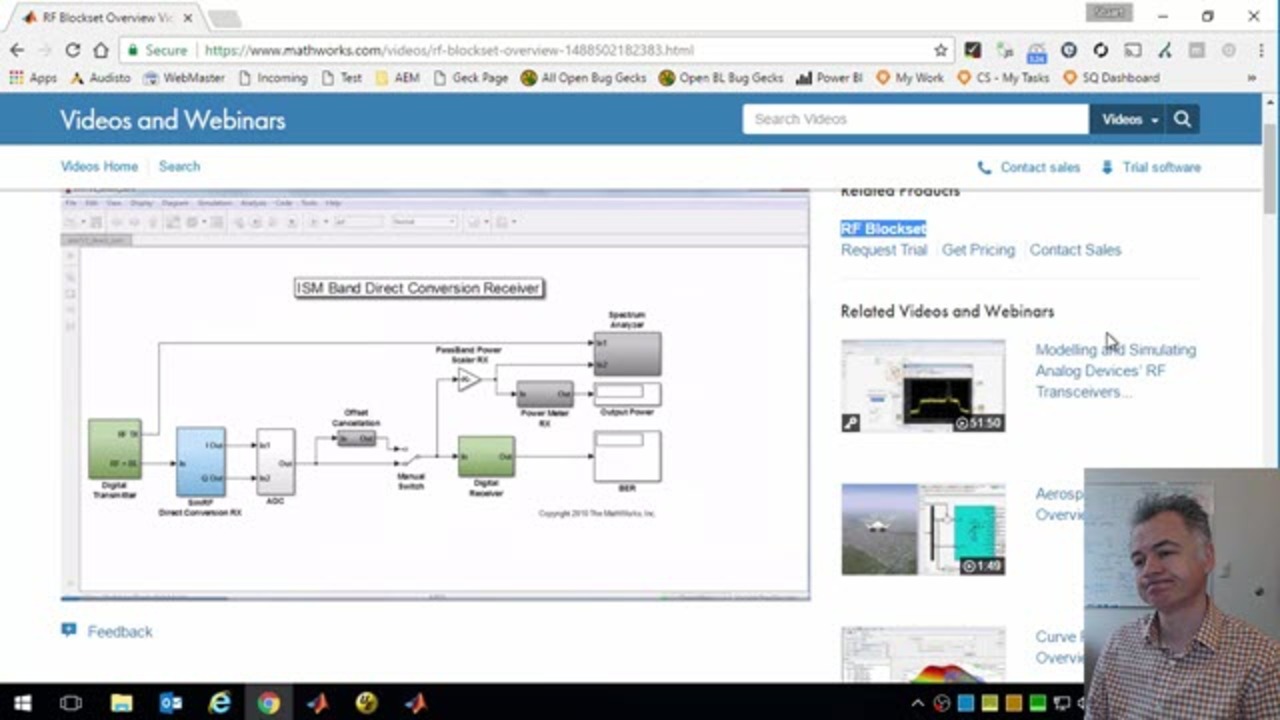Screen dimensions: 1280x720
Task: Click the video search magnifier icon
Action: [x=1182, y=119]
